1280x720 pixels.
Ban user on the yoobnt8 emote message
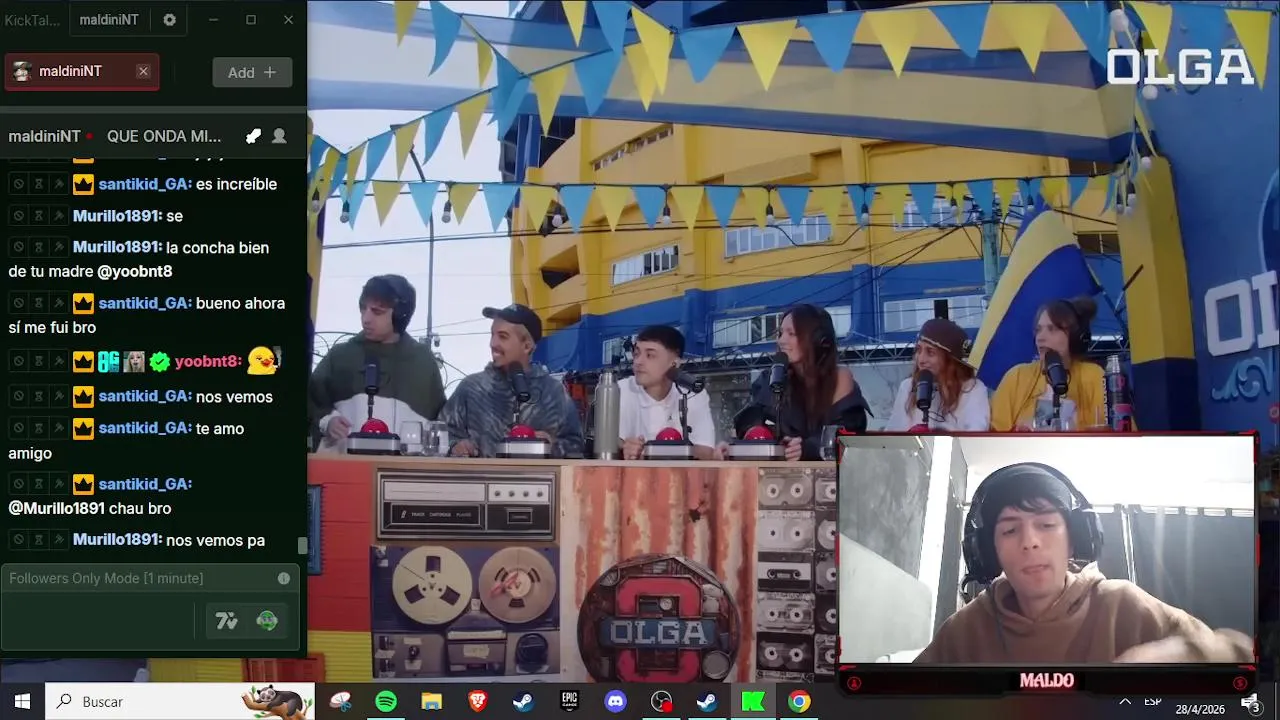pyautogui.click(x=18, y=361)
